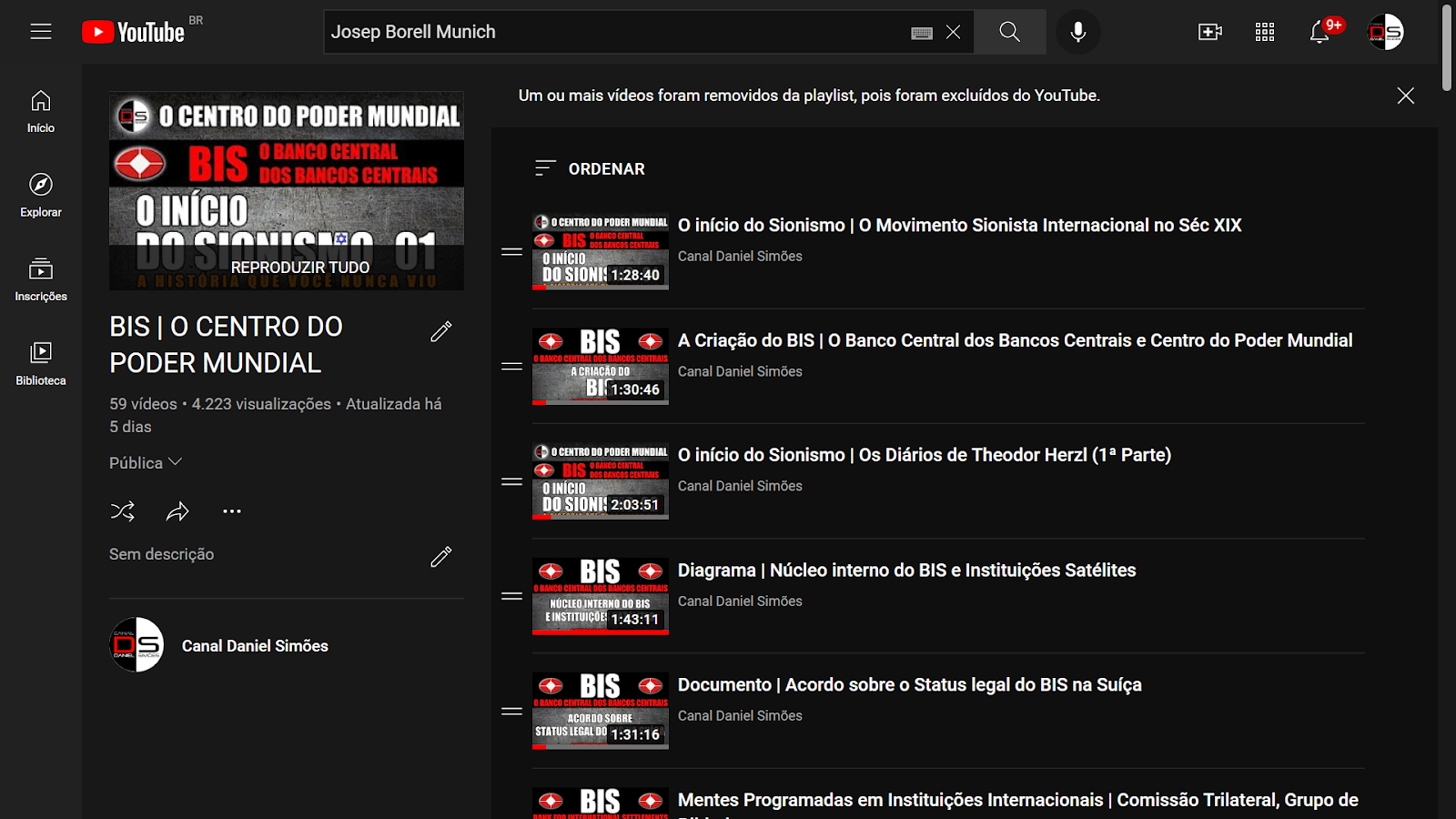This screenshot has width=1456, height=819.
Task: Open the channel avatar in the left panel
Action: coord(136,644)
